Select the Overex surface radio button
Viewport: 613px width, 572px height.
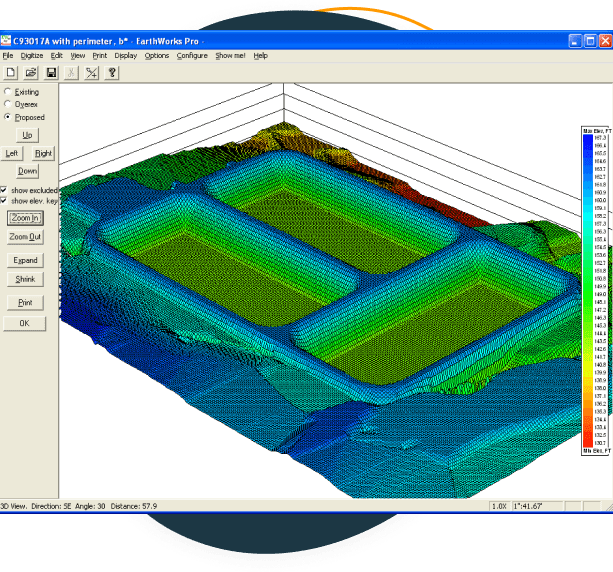click(x=7, y=104)
